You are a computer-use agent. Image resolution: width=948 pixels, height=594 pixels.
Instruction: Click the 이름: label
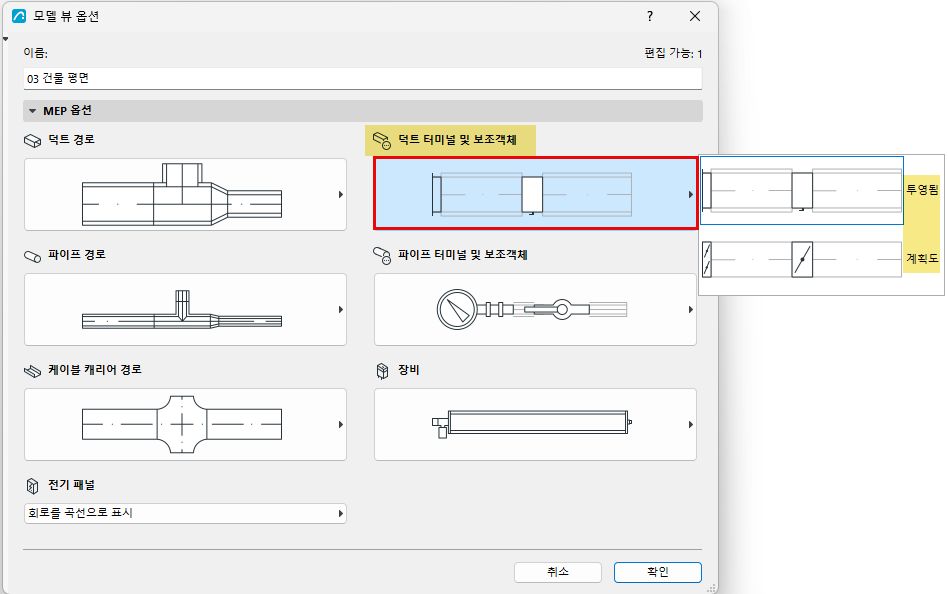(36, 53)
